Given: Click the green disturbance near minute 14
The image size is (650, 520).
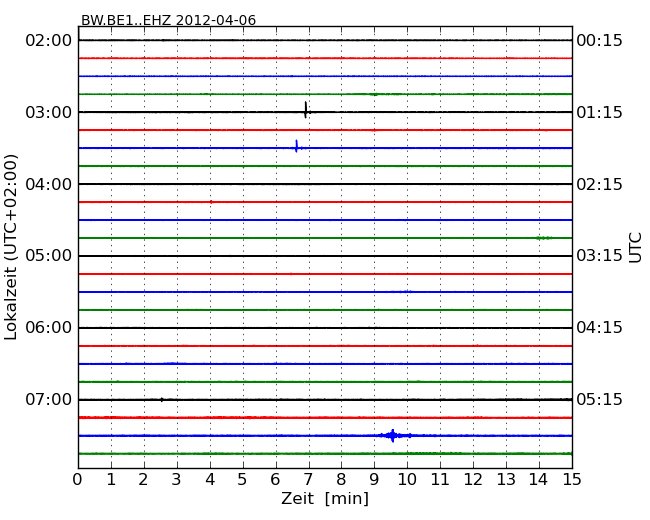Looking at the screenshot, I should [544, 238].
